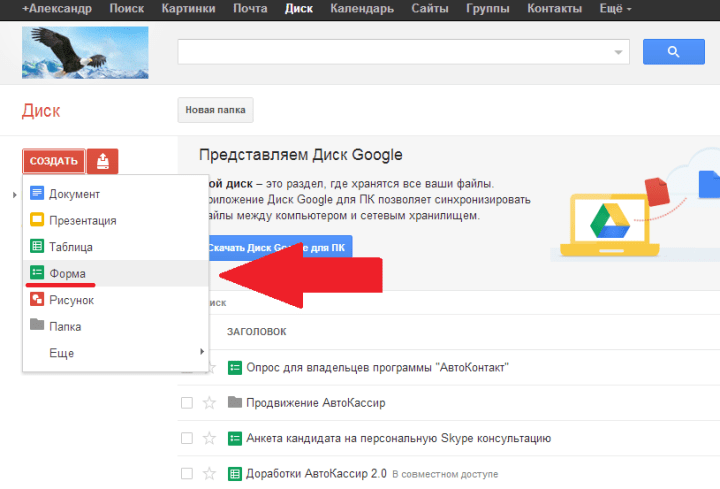720x489 pixels.
Task: Click the Новая папка button
Action: coord(215,110)
